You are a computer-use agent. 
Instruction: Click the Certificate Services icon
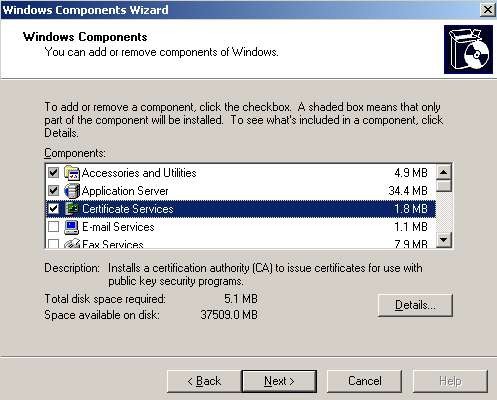[x=72, y=209]
